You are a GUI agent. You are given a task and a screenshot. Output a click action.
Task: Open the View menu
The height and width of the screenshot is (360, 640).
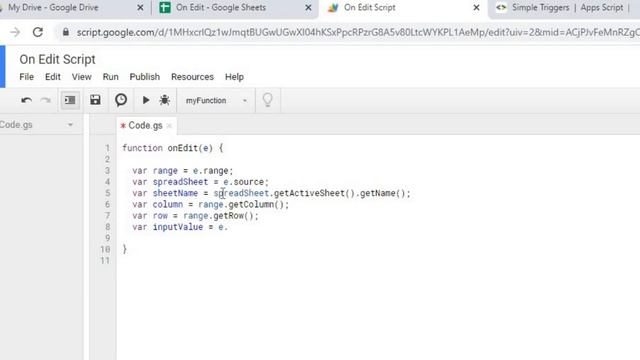[x=82, y=77]
